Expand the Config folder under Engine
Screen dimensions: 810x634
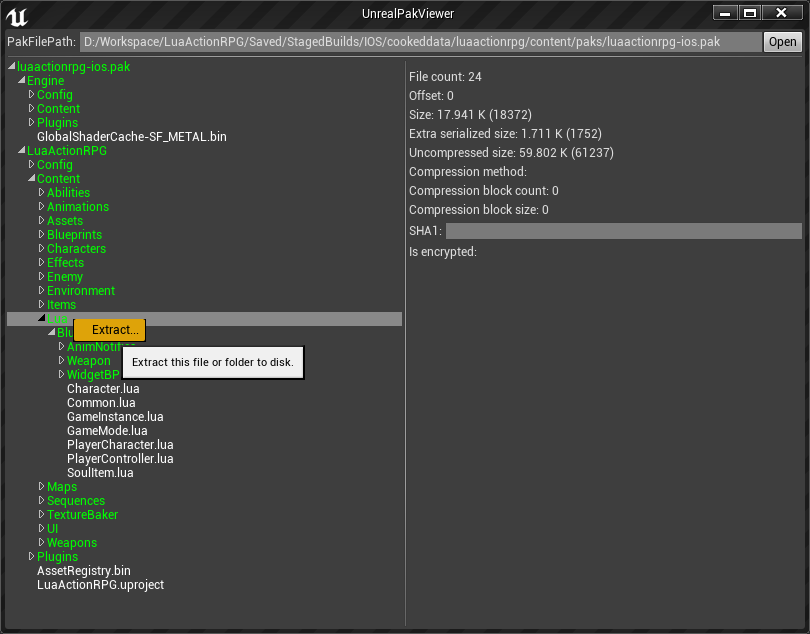32,94
